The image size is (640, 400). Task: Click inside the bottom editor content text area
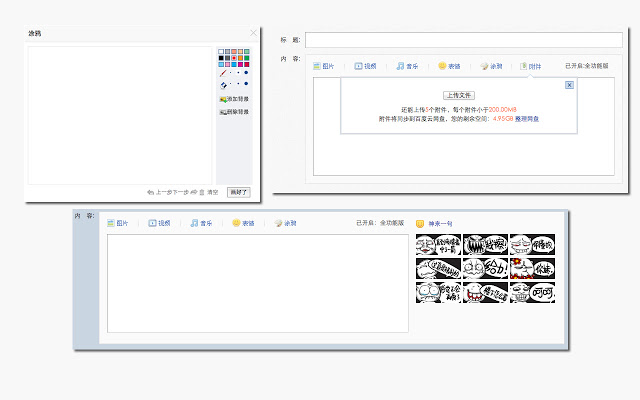[x=258, y=283]
